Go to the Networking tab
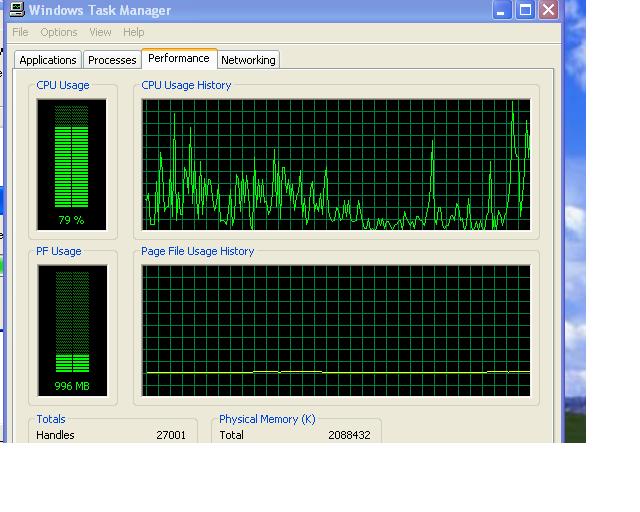 [x=248, y=60]
